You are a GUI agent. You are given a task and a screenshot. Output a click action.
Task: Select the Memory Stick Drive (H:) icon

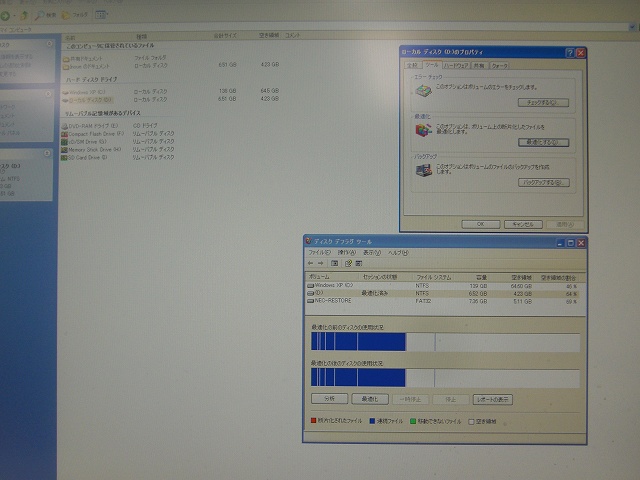(x=64, y=150)
